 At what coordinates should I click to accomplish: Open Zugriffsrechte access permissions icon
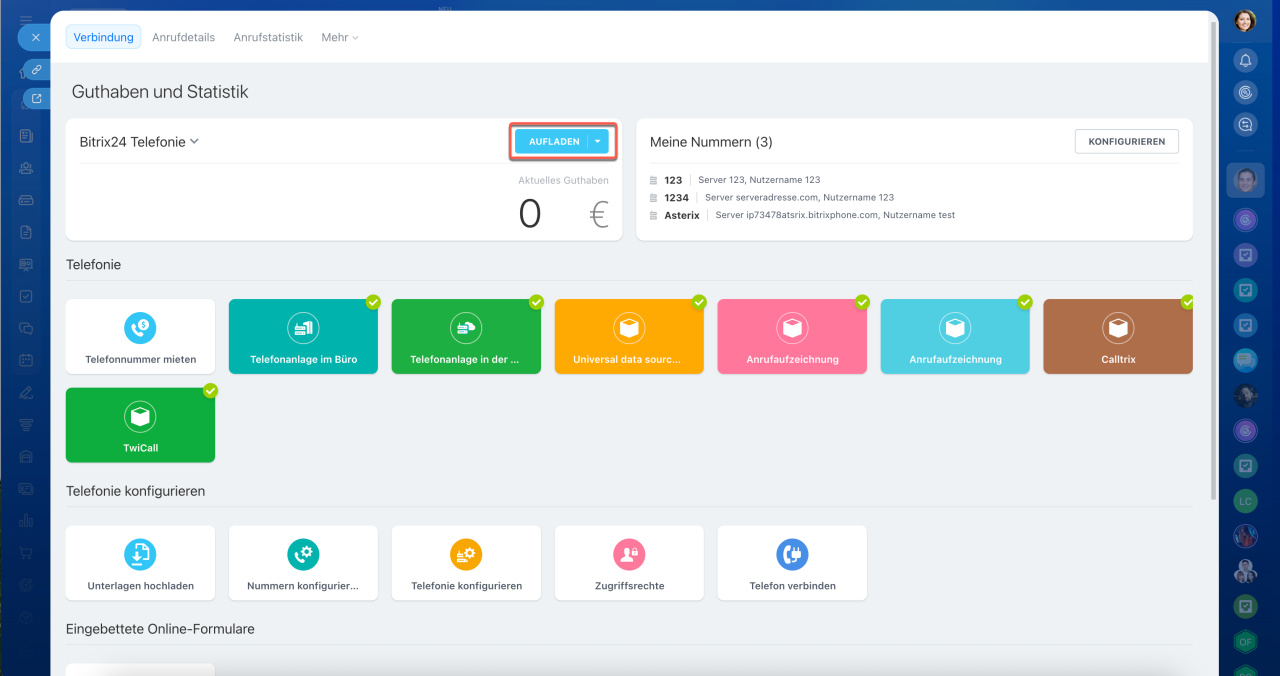629,554
